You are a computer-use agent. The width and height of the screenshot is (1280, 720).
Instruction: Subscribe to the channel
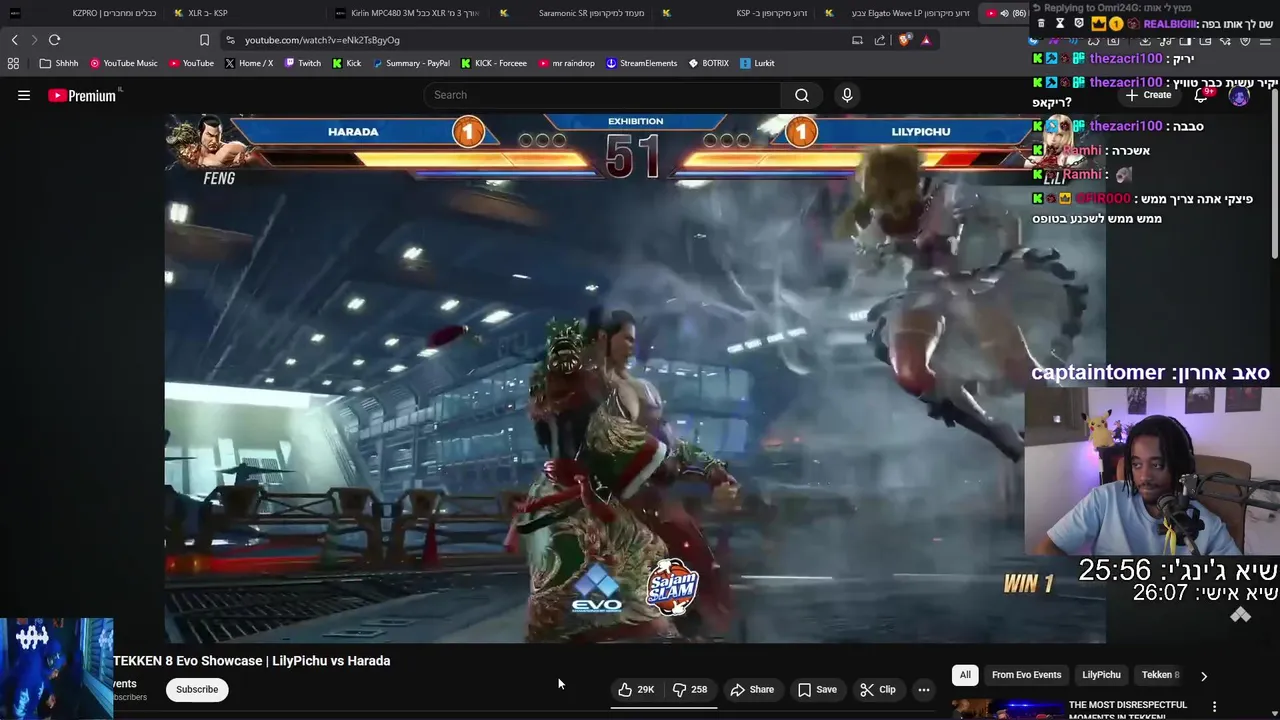coord(197,689)
